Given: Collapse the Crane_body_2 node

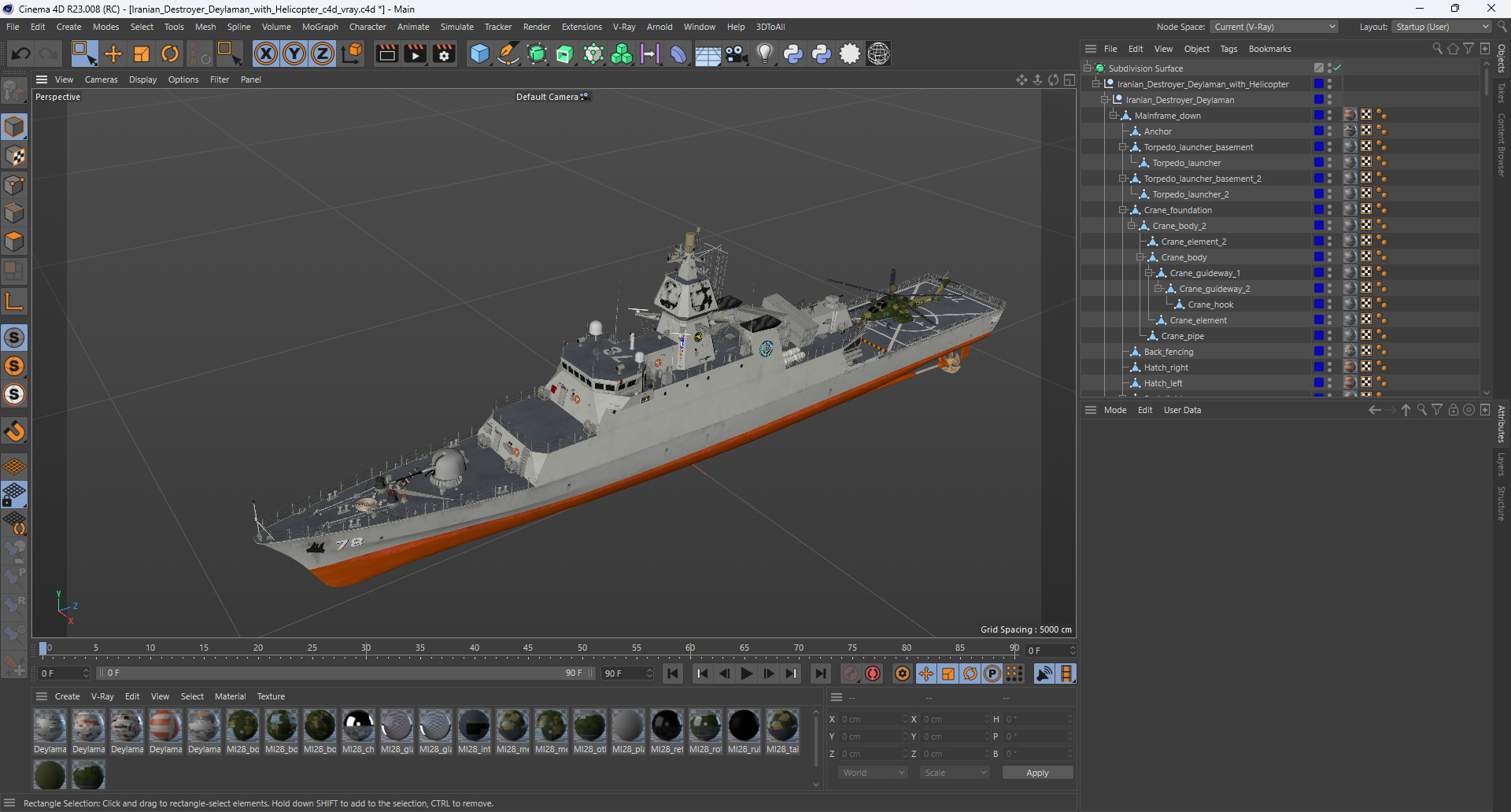Looking at the screenshot, I should point(1132,226).
